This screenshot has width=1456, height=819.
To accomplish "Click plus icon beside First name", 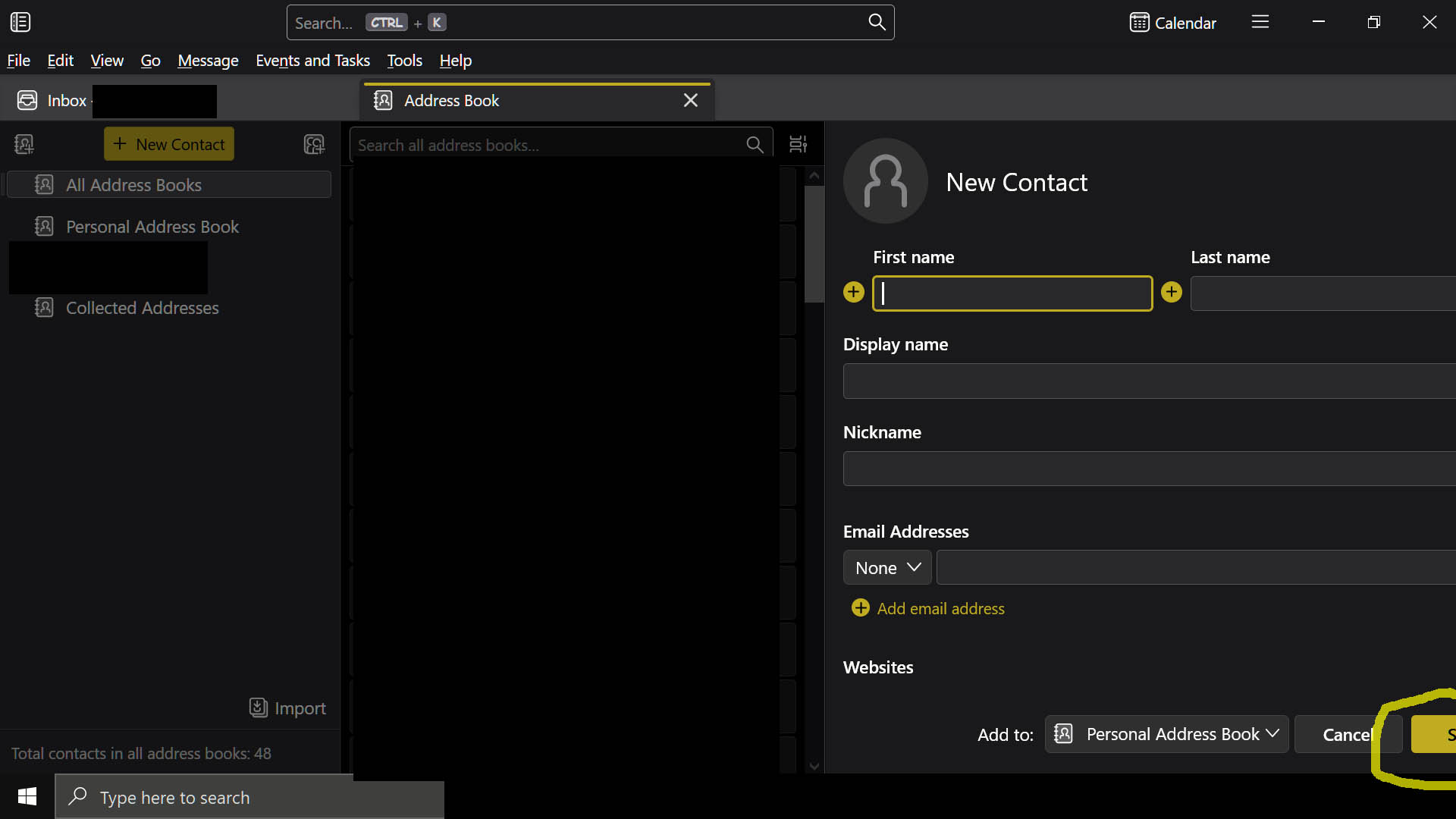I will (x=854, y=292).
